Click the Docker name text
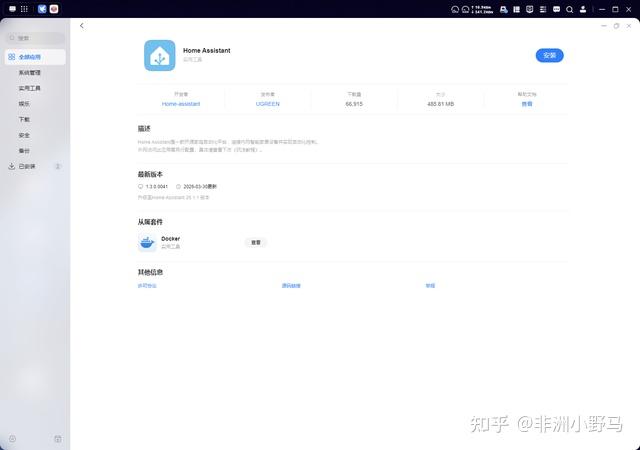 pyautogui.click(x=171, y=238)
